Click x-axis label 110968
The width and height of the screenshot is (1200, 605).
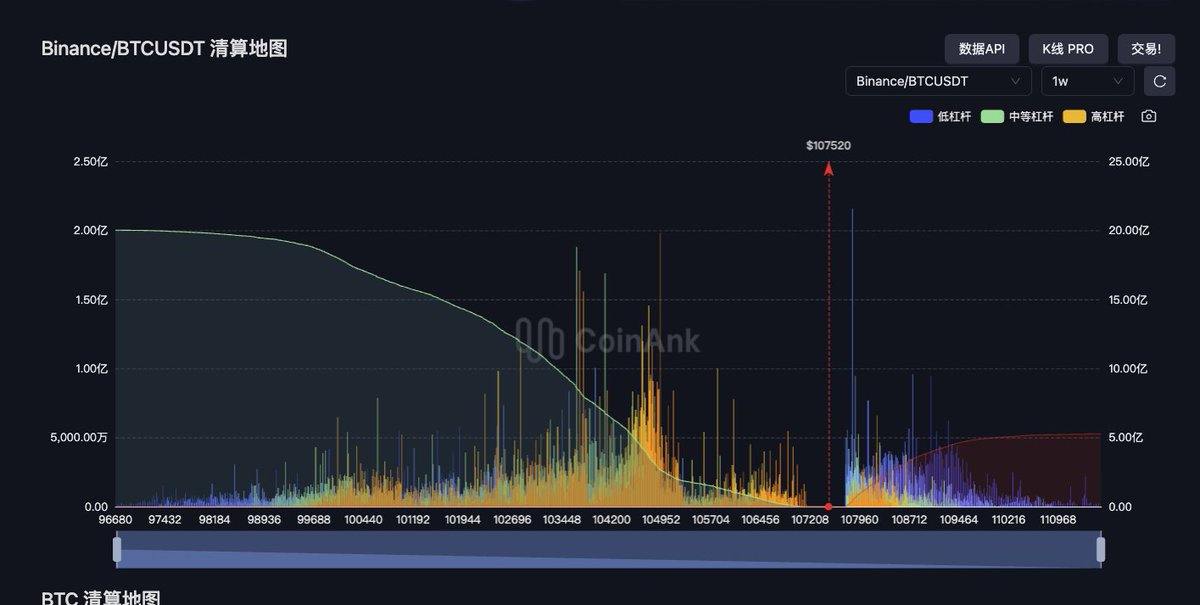point(1059,520)
